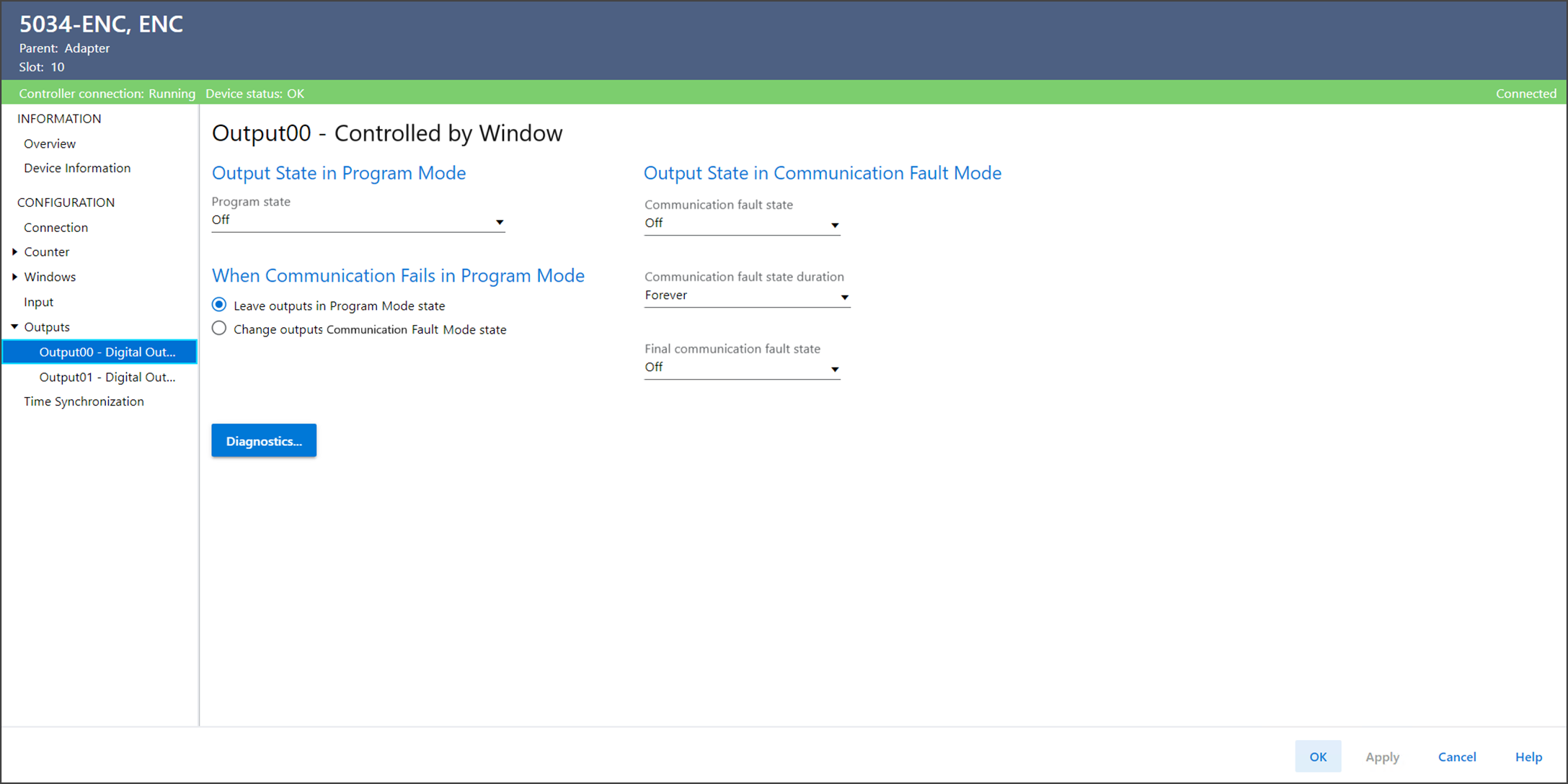Click the Diagnostics button
The width and height of the screenshot is (1568, 784).
click(264, 440)
